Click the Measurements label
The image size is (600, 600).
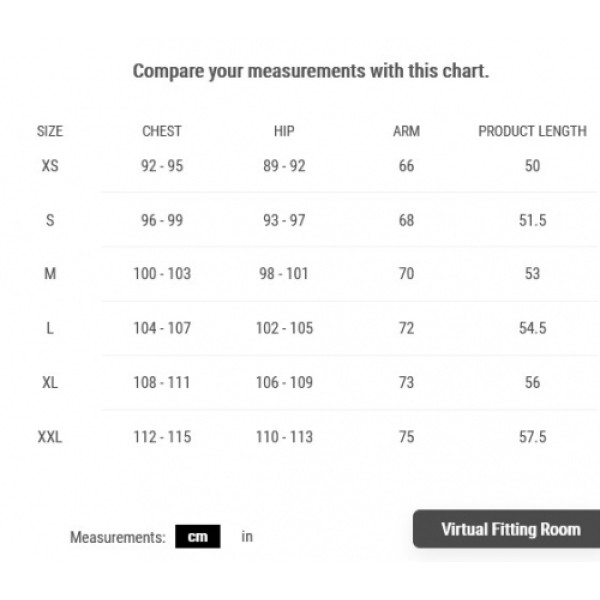coord(117,537)
